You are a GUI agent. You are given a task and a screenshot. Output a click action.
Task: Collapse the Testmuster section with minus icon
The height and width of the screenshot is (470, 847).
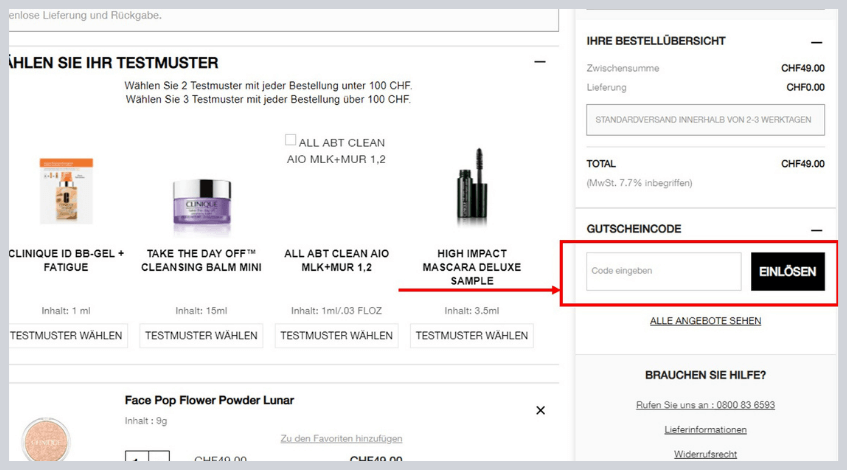[540, 62]
